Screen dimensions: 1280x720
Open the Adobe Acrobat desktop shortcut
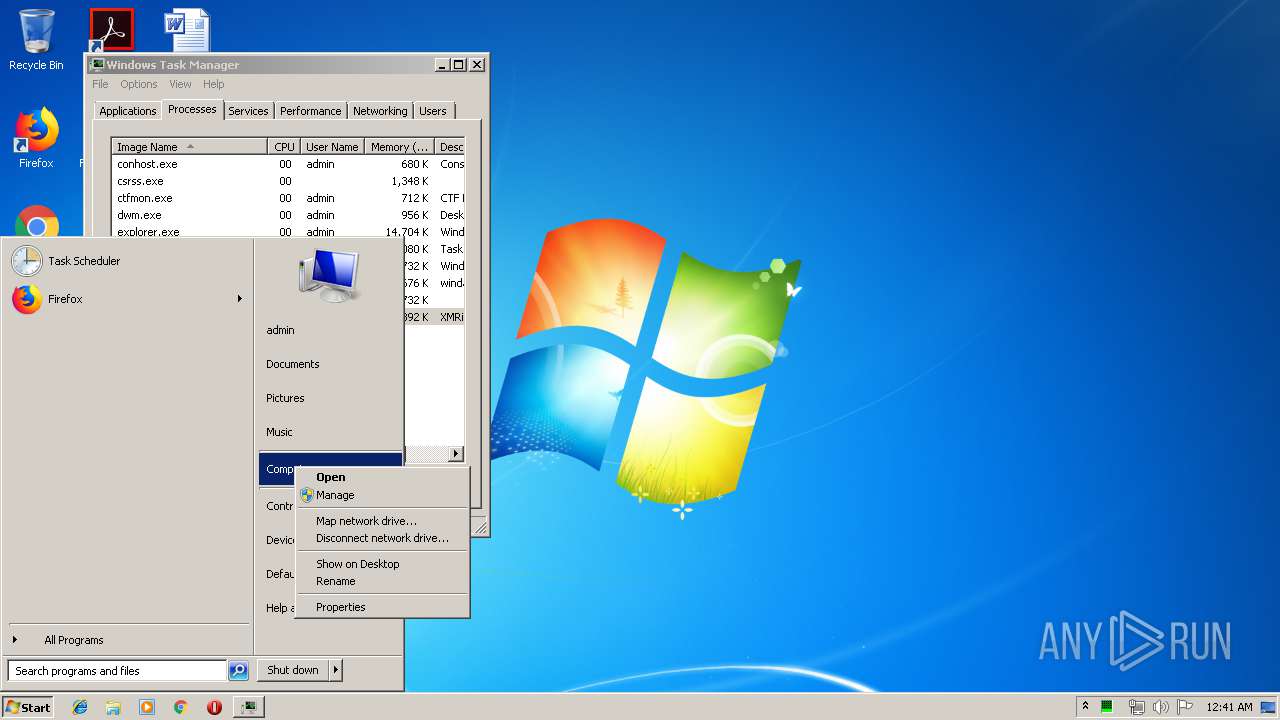(x=111, y=30)
